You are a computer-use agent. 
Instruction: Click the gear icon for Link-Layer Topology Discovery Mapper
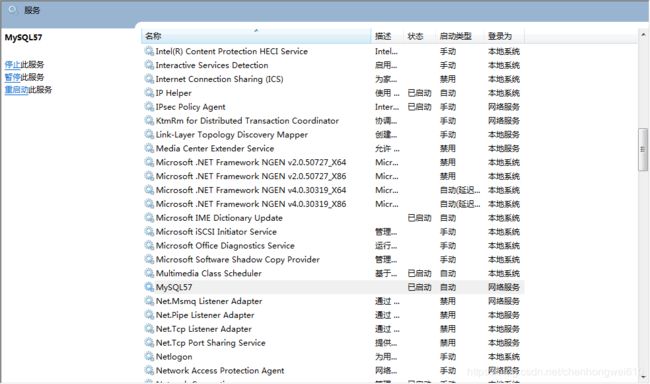149,134
